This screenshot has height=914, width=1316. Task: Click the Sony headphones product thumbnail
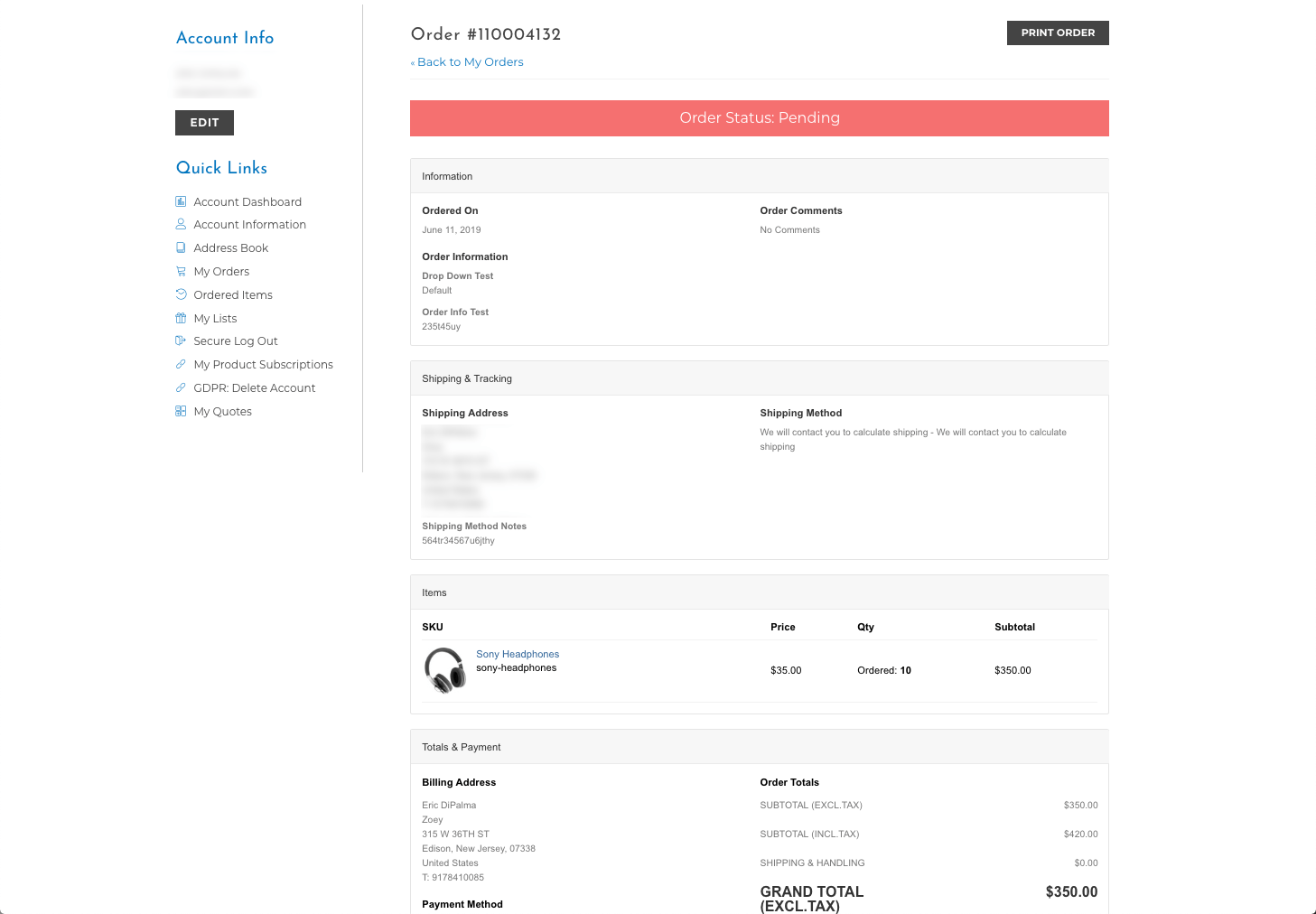445,670
